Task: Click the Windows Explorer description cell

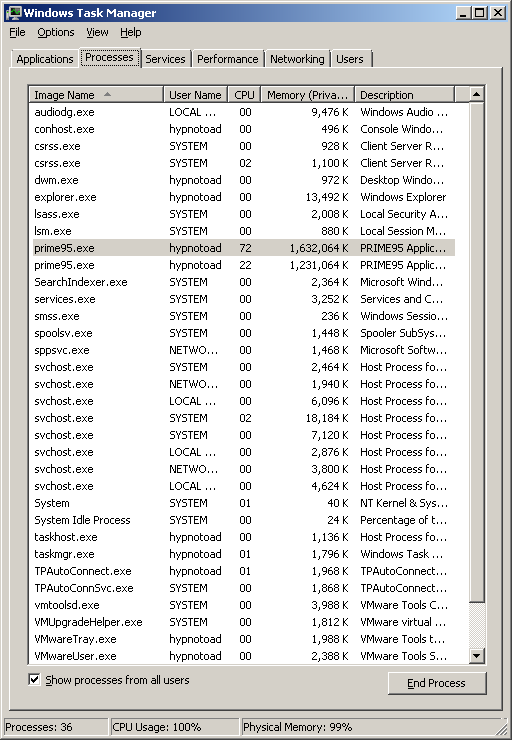Action: (x=403, y=197)
